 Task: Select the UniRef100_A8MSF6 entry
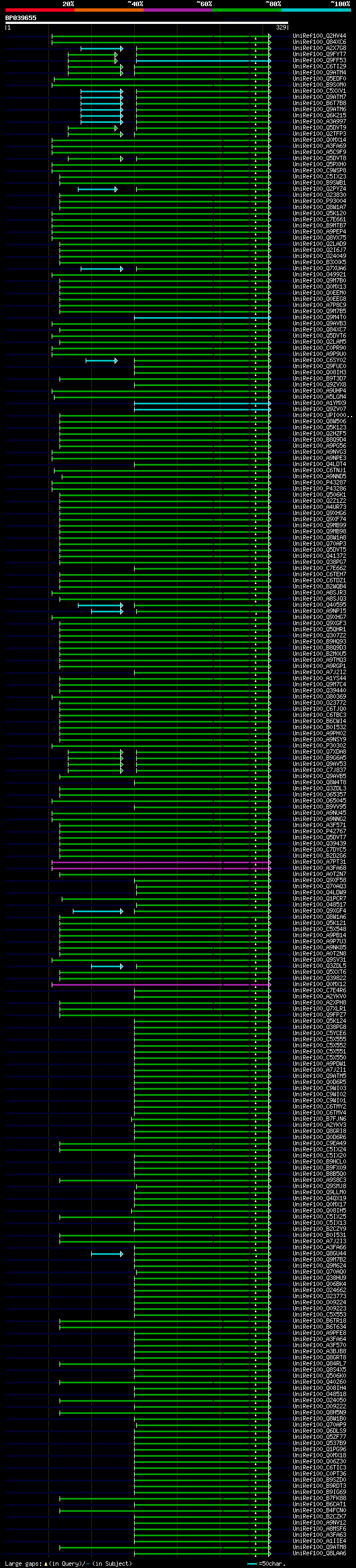pos(319,1529)
